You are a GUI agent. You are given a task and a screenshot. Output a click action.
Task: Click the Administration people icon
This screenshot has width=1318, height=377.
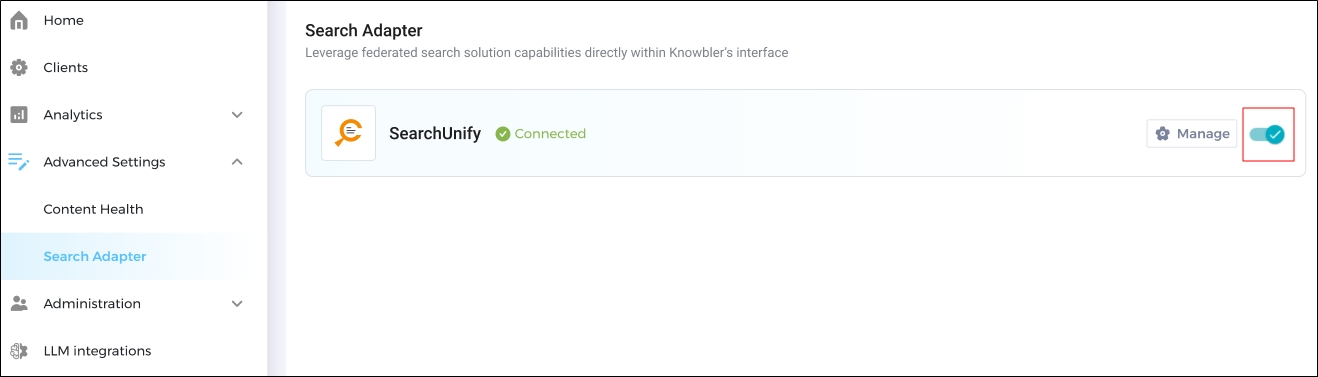coord(19,304)
